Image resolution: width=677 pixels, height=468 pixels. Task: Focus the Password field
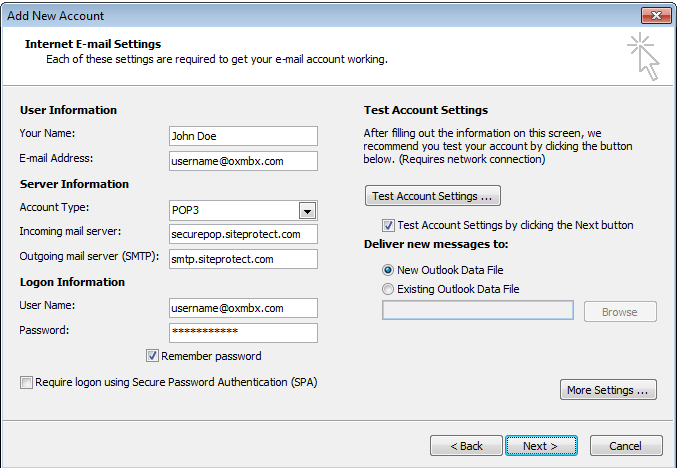[x=243, y=332]
